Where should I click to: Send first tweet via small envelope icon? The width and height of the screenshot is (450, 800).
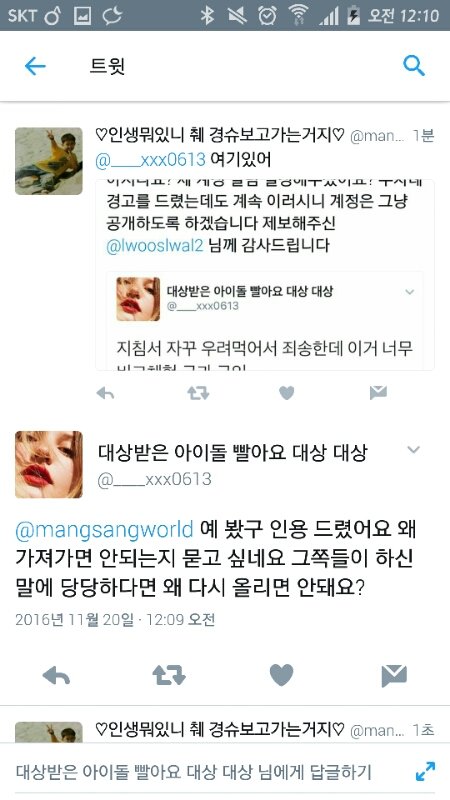(378, 392)
